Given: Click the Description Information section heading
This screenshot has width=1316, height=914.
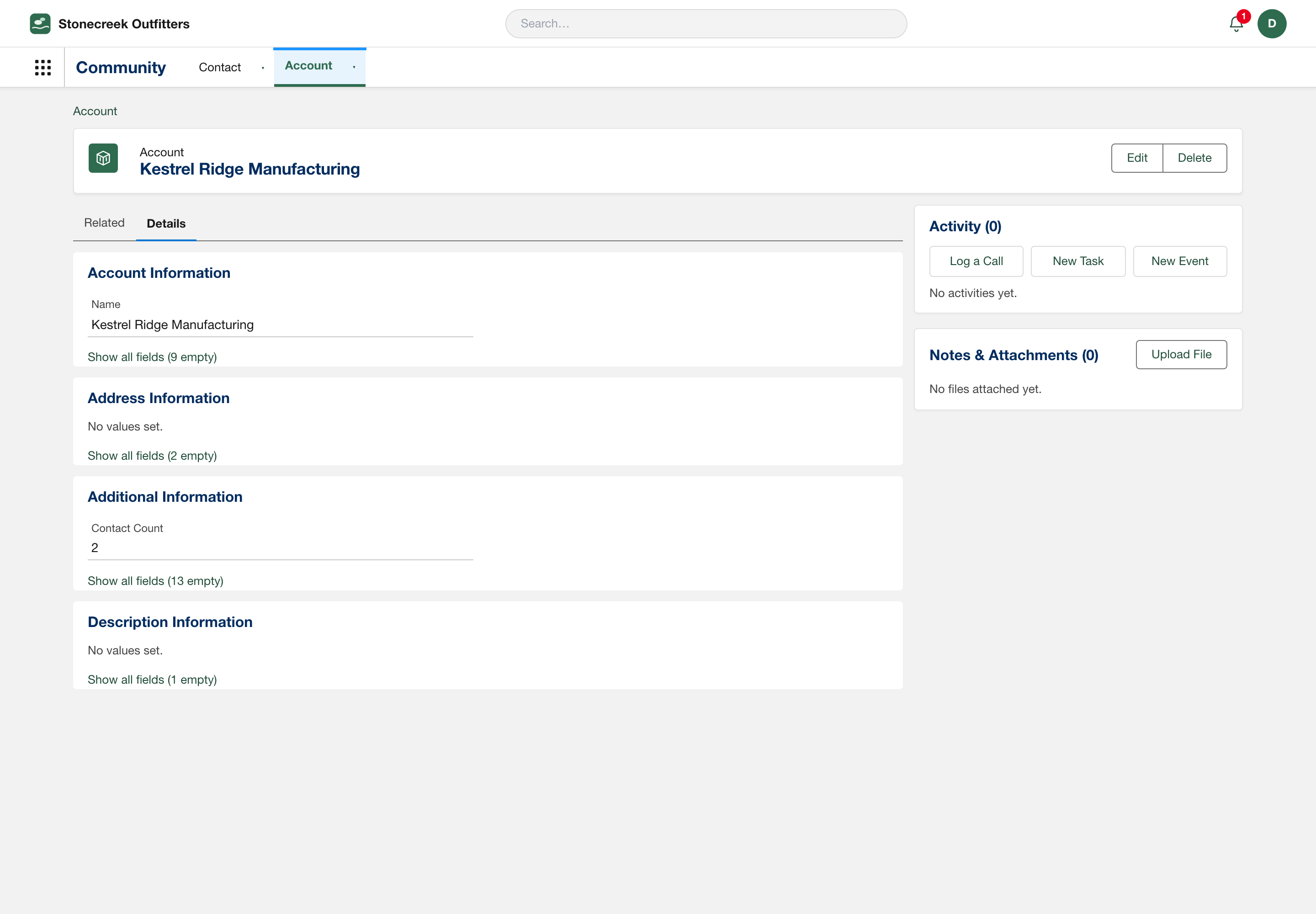Looking at the screenshot, I should click(170, 622).
